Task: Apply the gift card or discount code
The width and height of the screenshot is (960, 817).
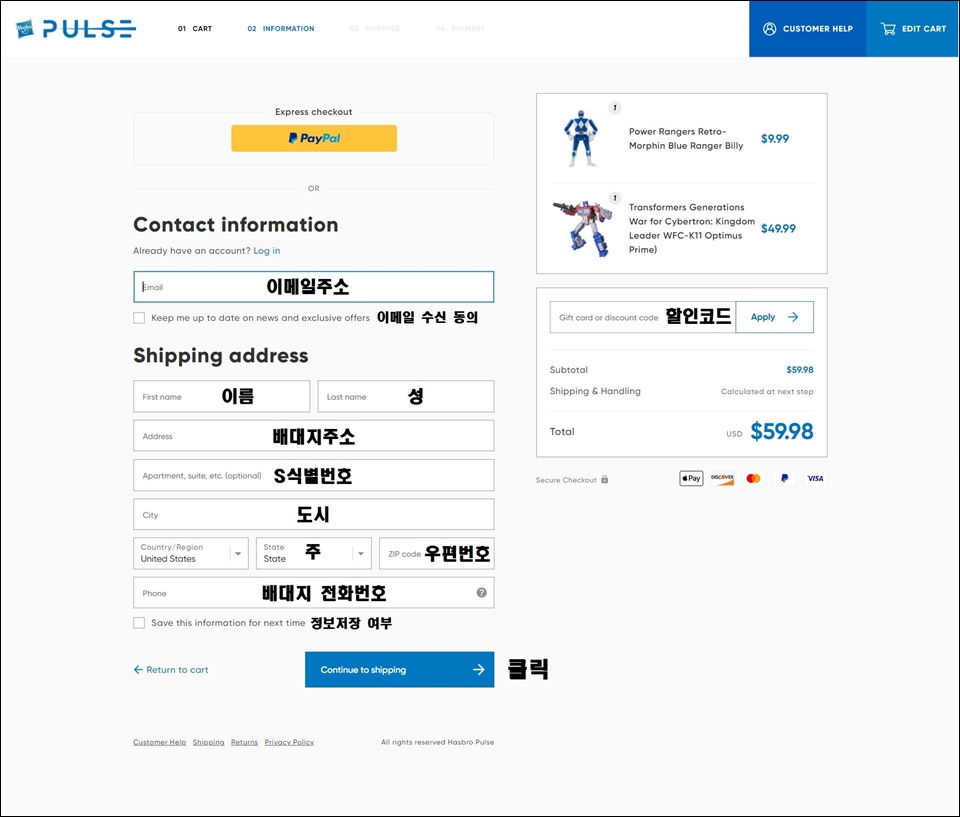Action: 774,317
